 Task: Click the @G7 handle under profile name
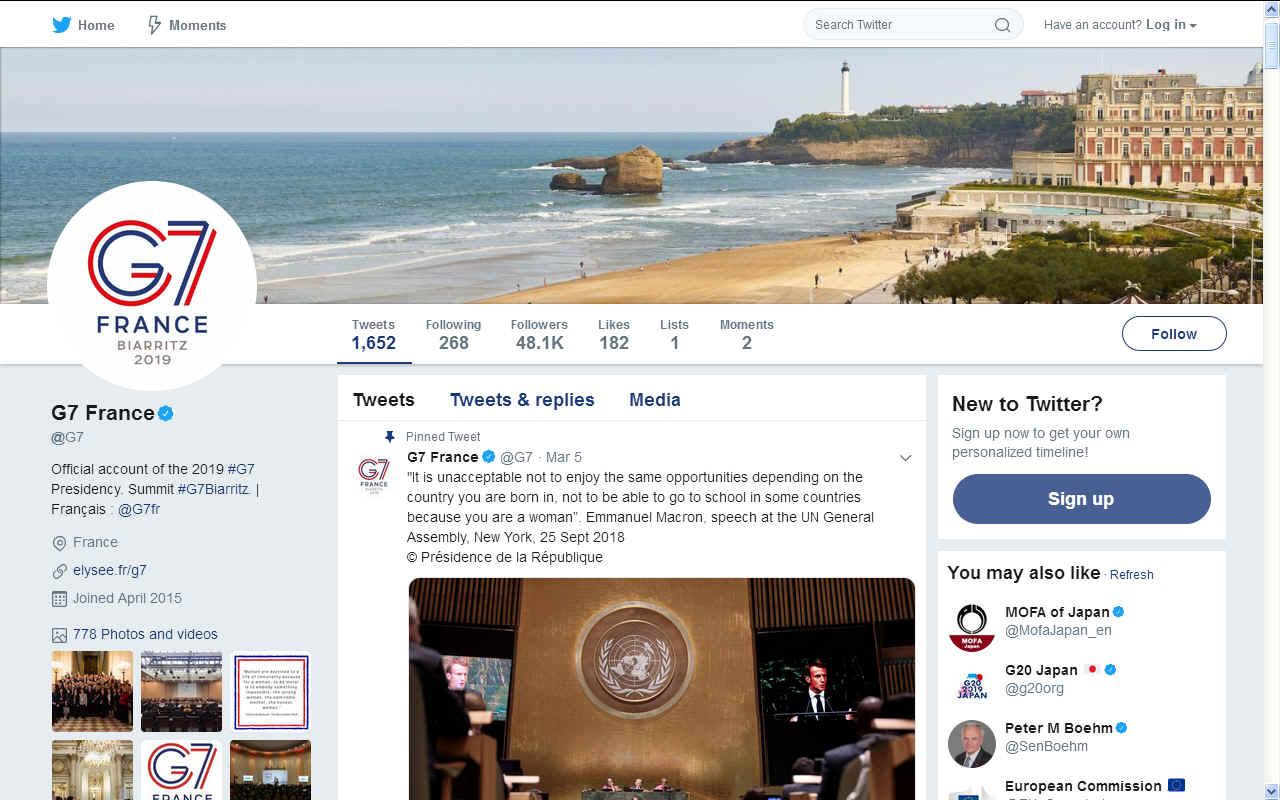point(67,437)
